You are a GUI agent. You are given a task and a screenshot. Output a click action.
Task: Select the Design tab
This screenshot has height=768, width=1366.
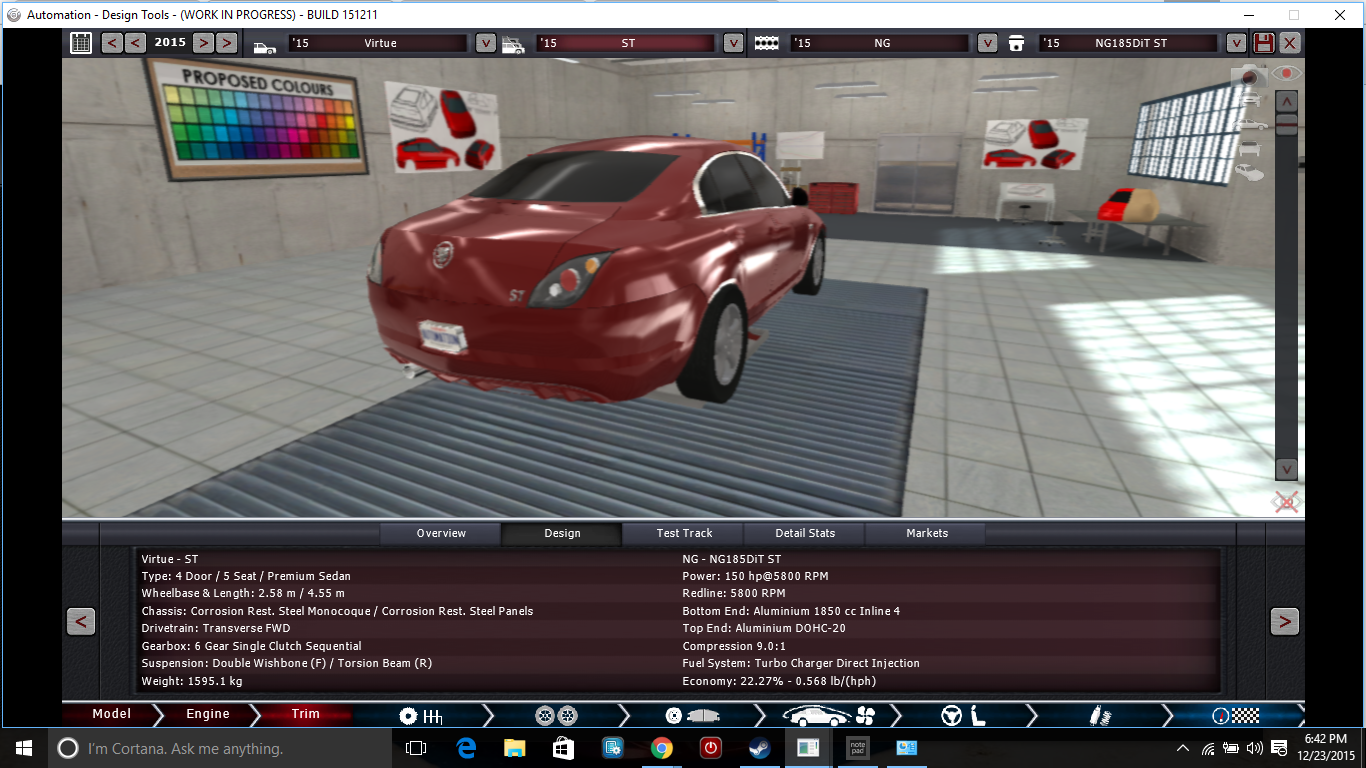[x=562, y=533]
